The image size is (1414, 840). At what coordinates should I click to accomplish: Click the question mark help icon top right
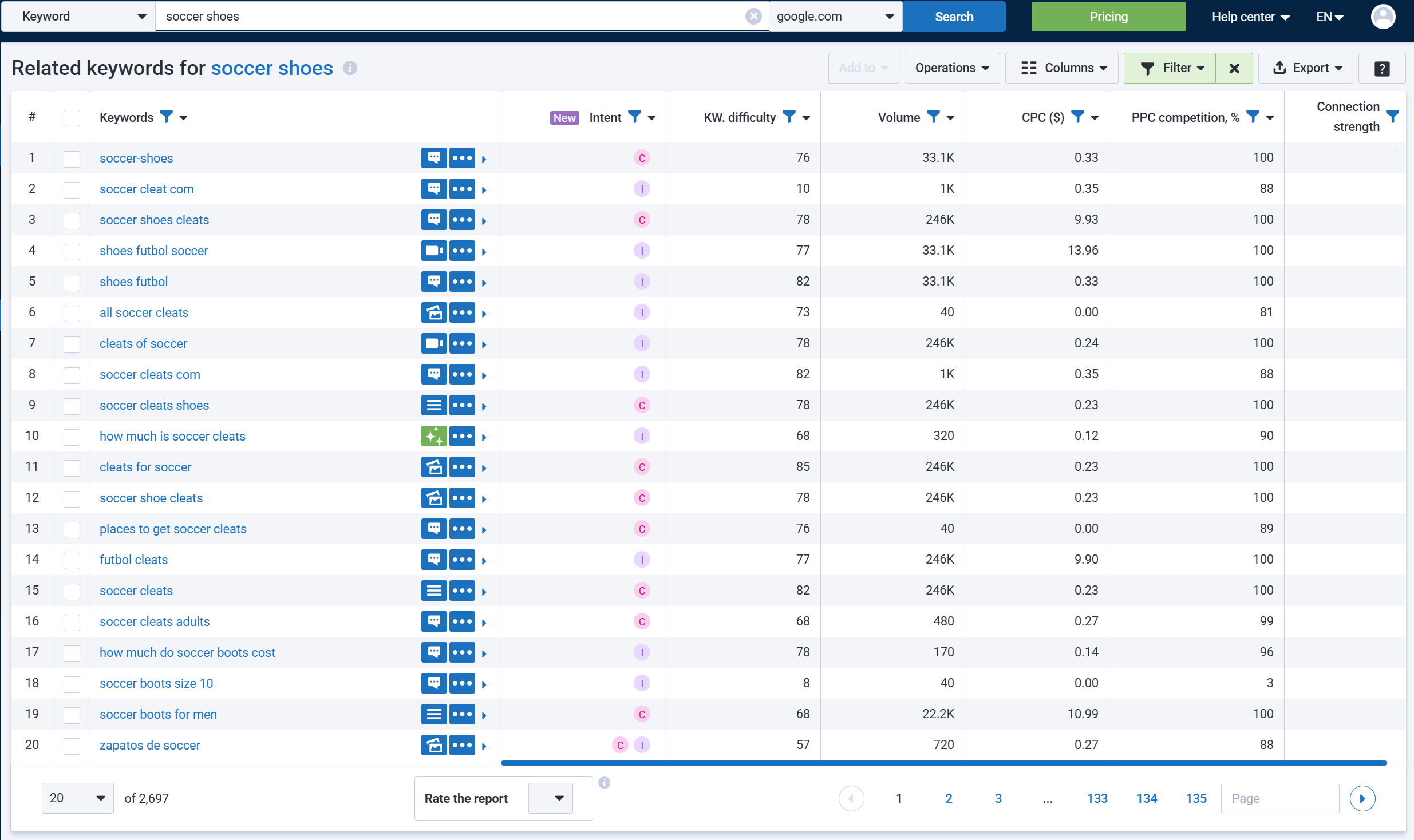click(x=1382, y=68)
